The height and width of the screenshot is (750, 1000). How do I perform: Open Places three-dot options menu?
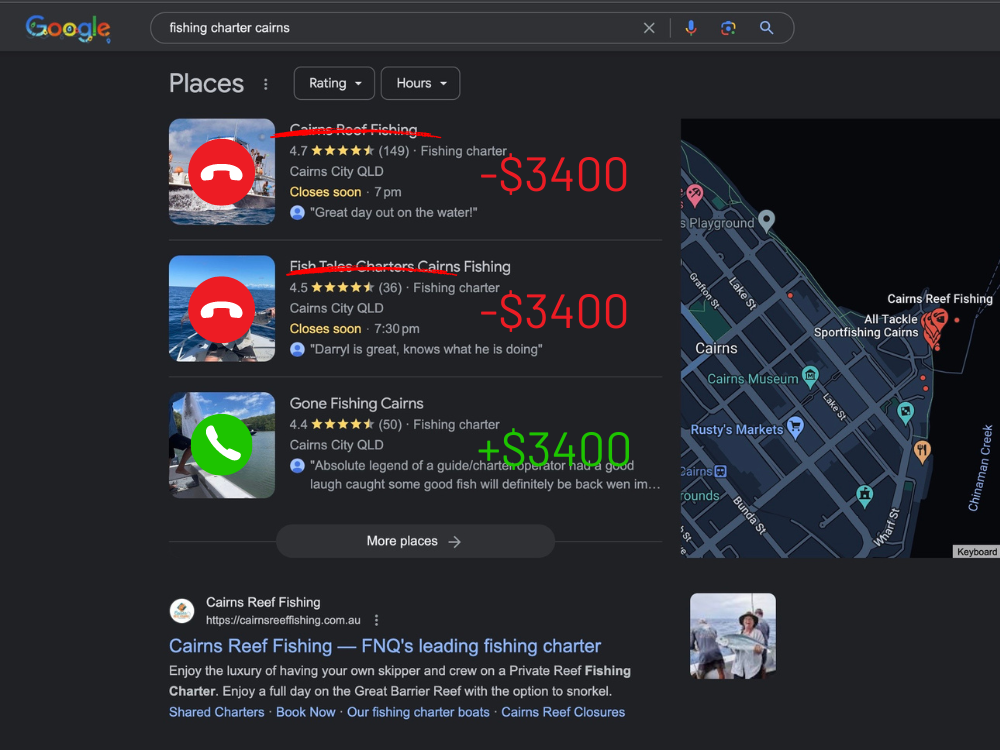(266, 84)
